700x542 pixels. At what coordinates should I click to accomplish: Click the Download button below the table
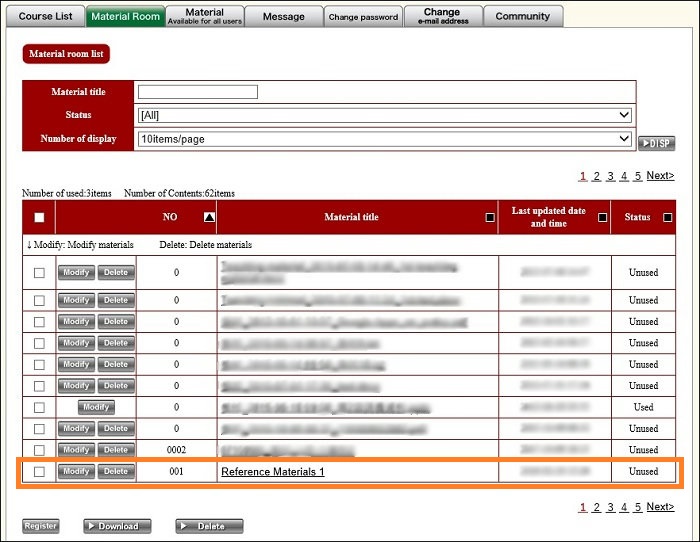(x=117, y=526)
